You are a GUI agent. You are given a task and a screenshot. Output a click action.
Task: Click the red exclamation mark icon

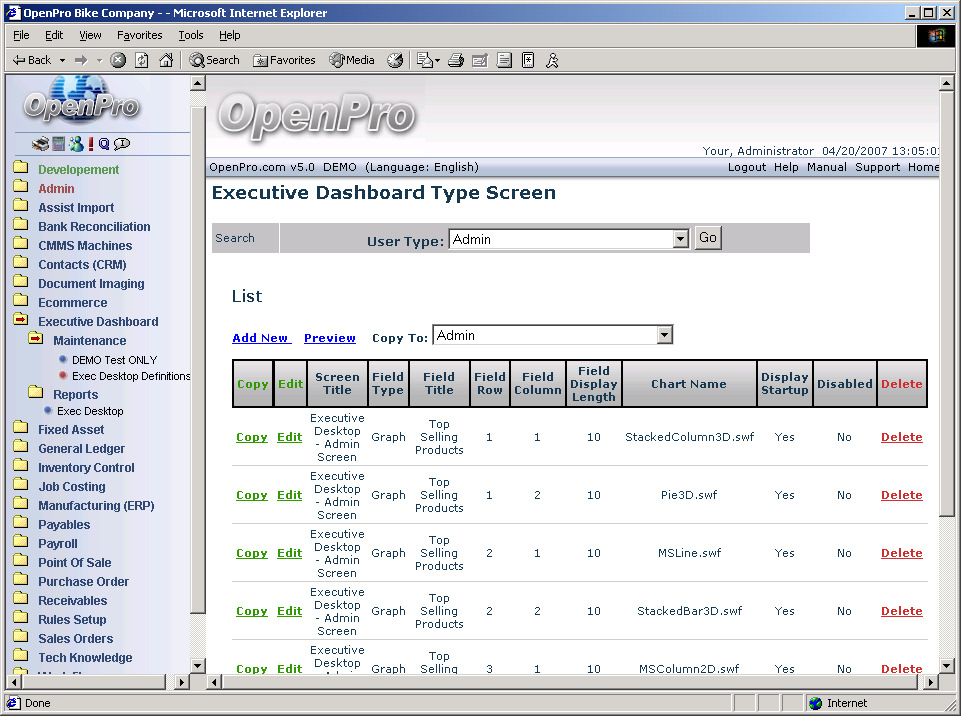click(90, 144)
